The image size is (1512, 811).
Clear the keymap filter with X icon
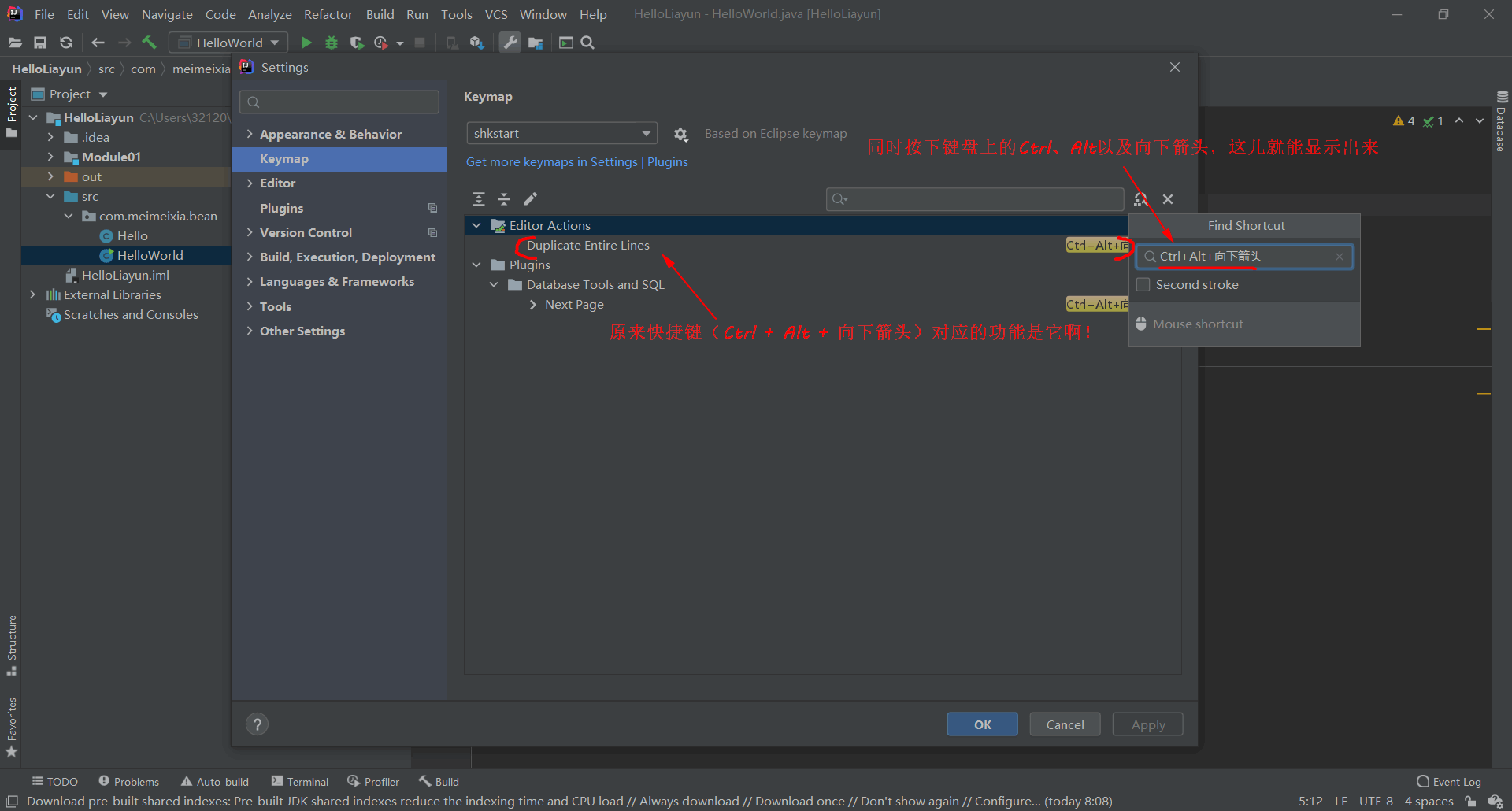coord(1168,199)
